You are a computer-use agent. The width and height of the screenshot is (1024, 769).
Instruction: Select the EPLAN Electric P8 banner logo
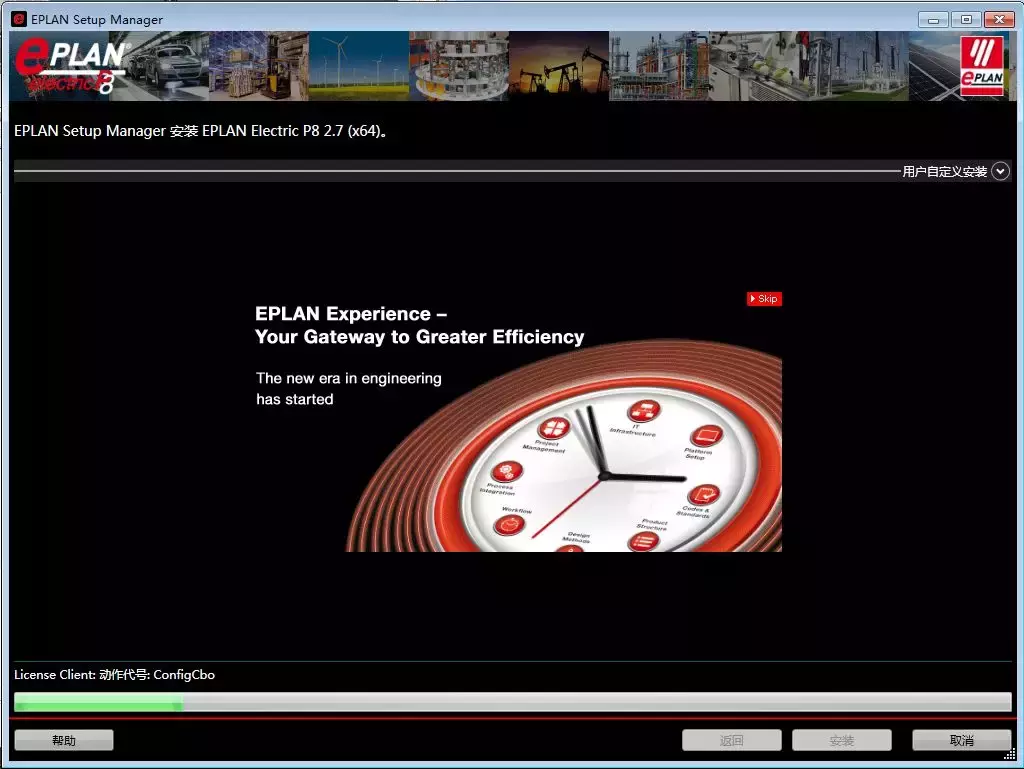tap(65, 65)
